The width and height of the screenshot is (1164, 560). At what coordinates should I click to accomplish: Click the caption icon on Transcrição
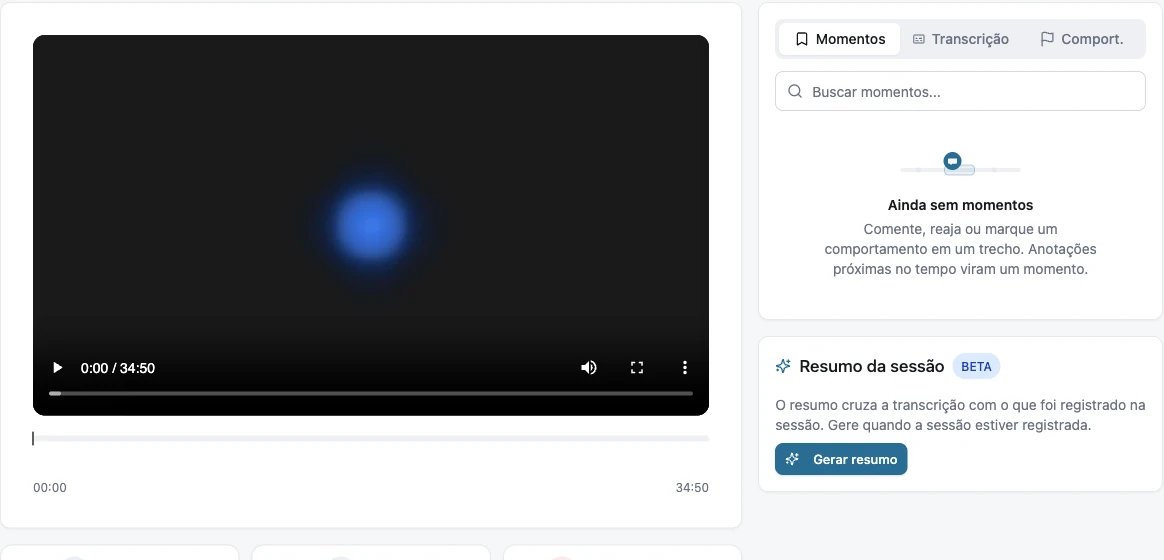pos(918,39)
